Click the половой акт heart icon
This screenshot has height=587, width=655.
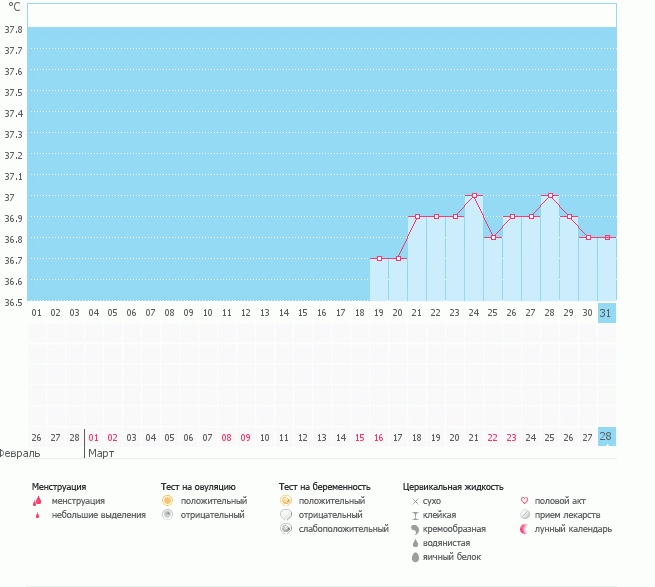tap(524, 501)
